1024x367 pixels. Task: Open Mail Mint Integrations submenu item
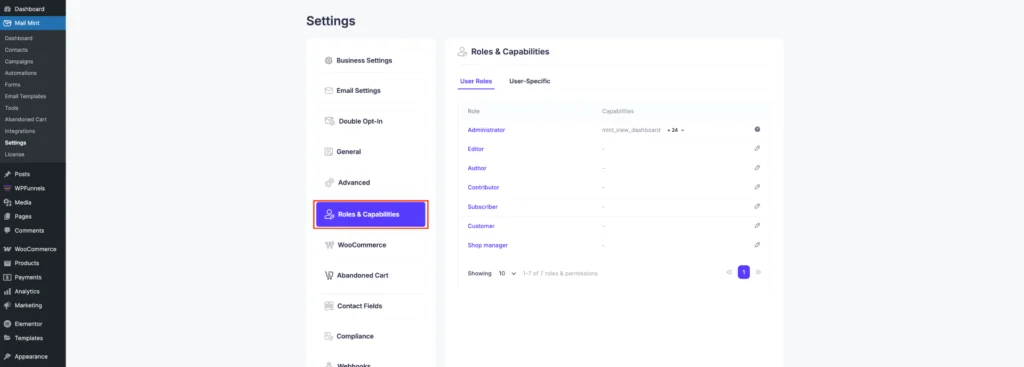pos(19,131)
